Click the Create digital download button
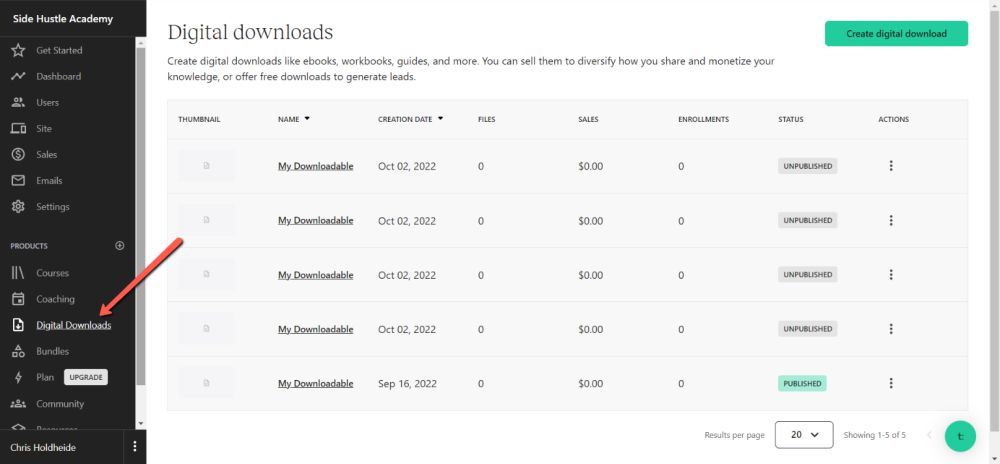Screen dimensions: 1000x464 (x=896, y=33)
